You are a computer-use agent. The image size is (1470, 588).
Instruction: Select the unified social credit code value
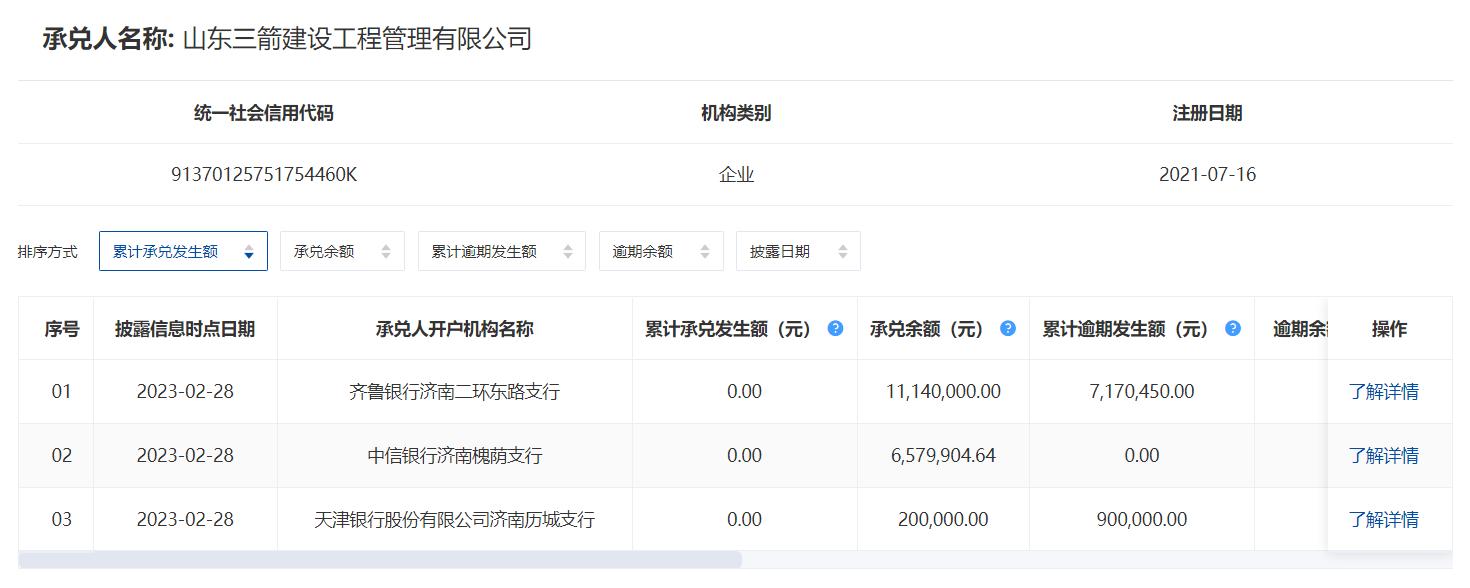263,174
